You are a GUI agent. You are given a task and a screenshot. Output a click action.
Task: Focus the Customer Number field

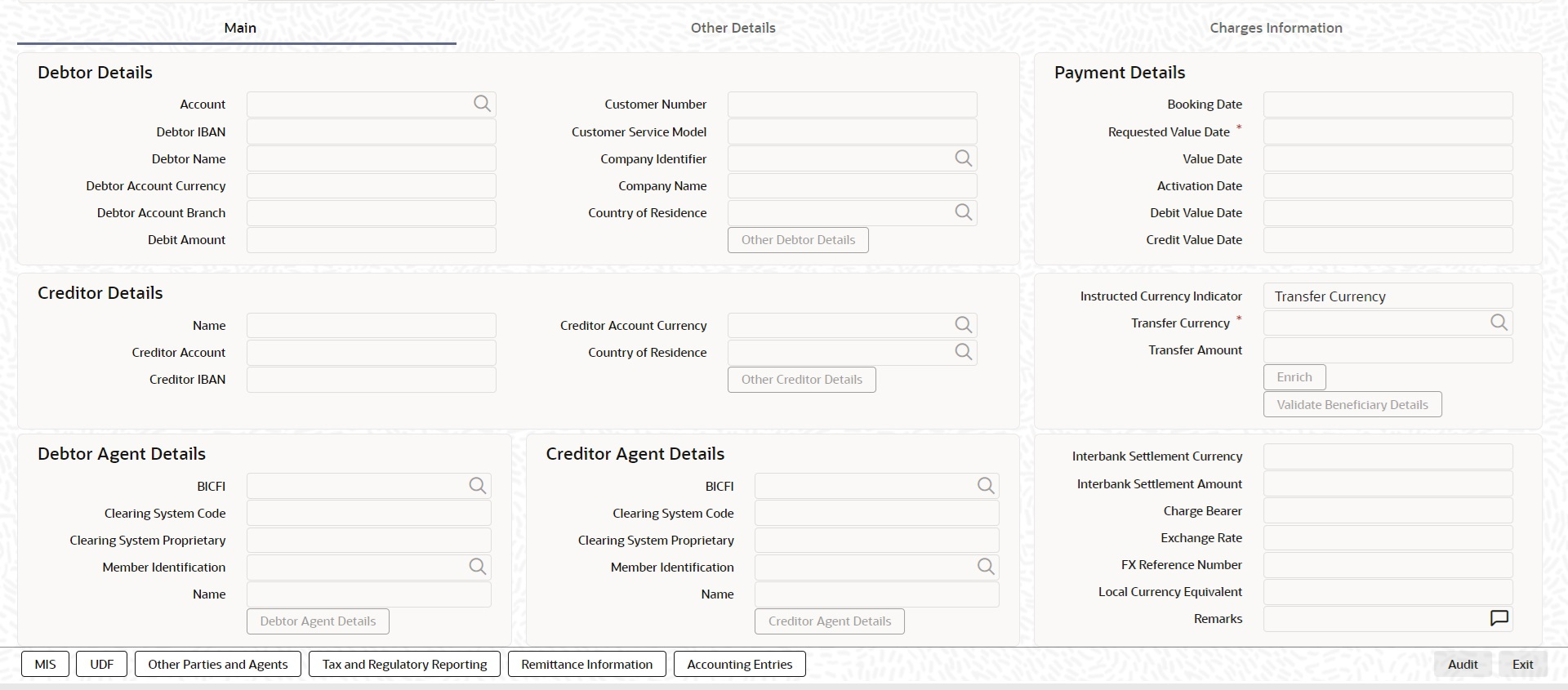tap(852, 104)
